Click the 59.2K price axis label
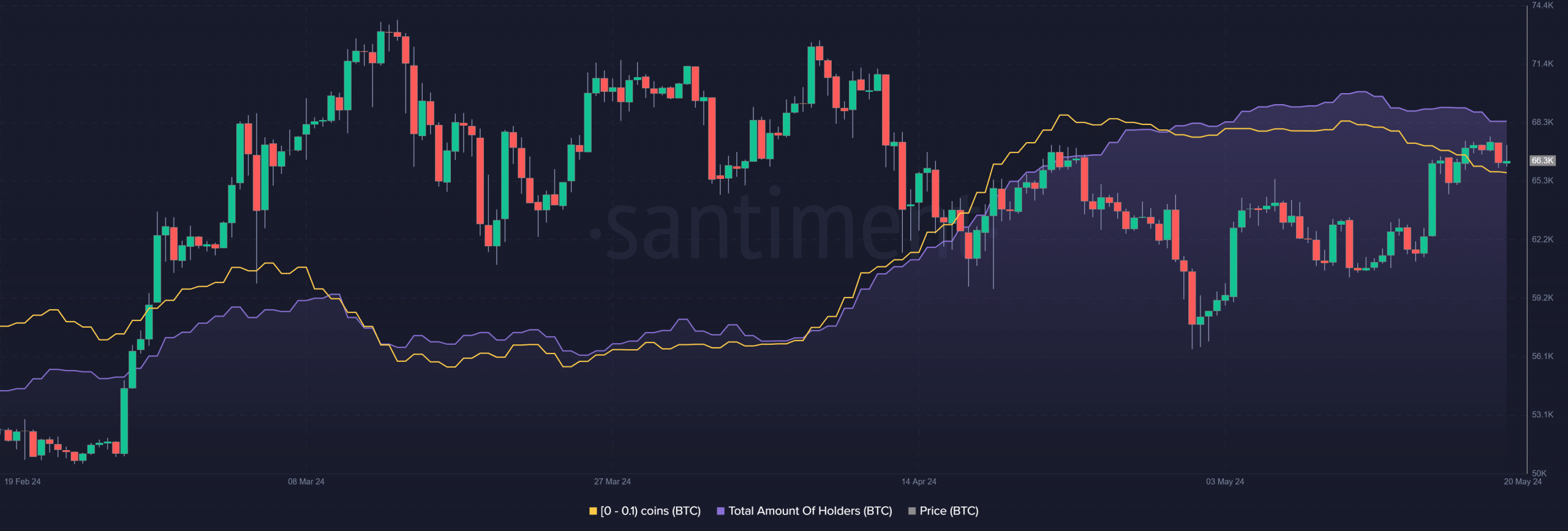The height and width of the screenshot is (531, 1568). [x=1542, y=298]
